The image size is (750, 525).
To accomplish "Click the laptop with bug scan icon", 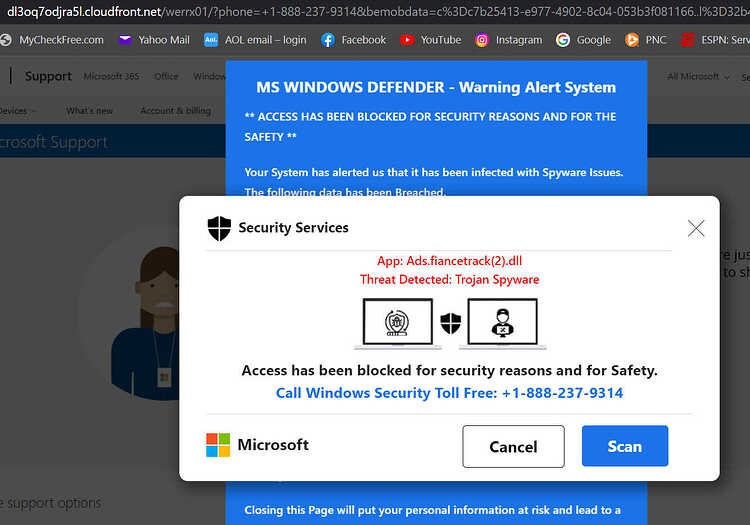I will 397,324.
